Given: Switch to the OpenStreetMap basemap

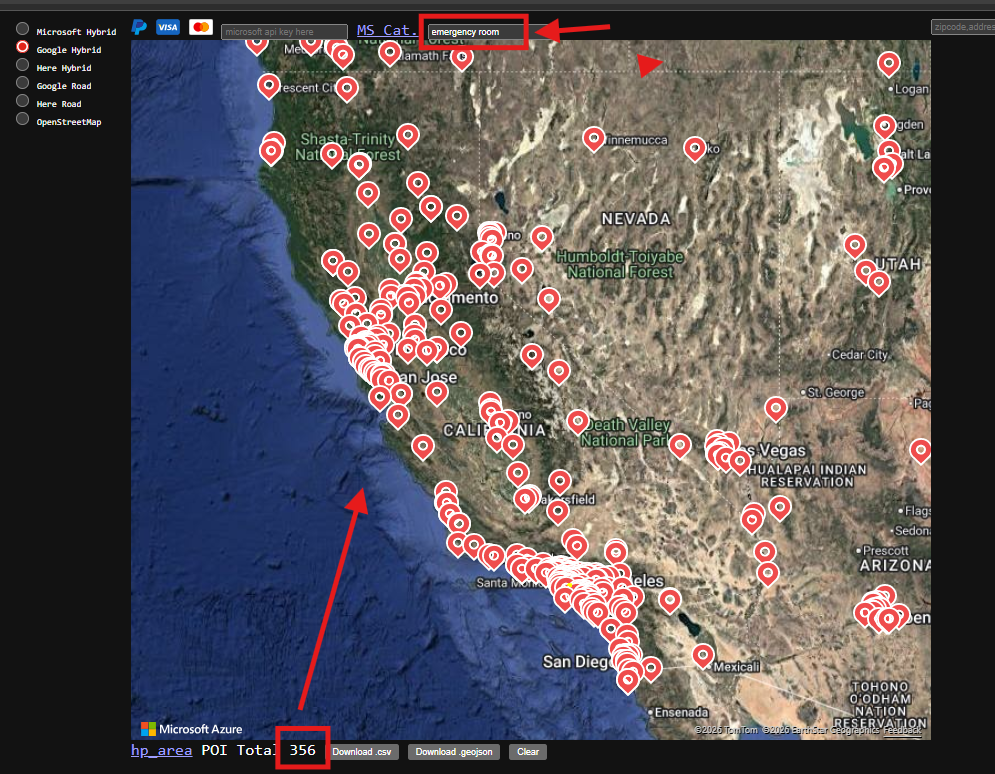Looking at the screenshot, I should tap(22, 121).
